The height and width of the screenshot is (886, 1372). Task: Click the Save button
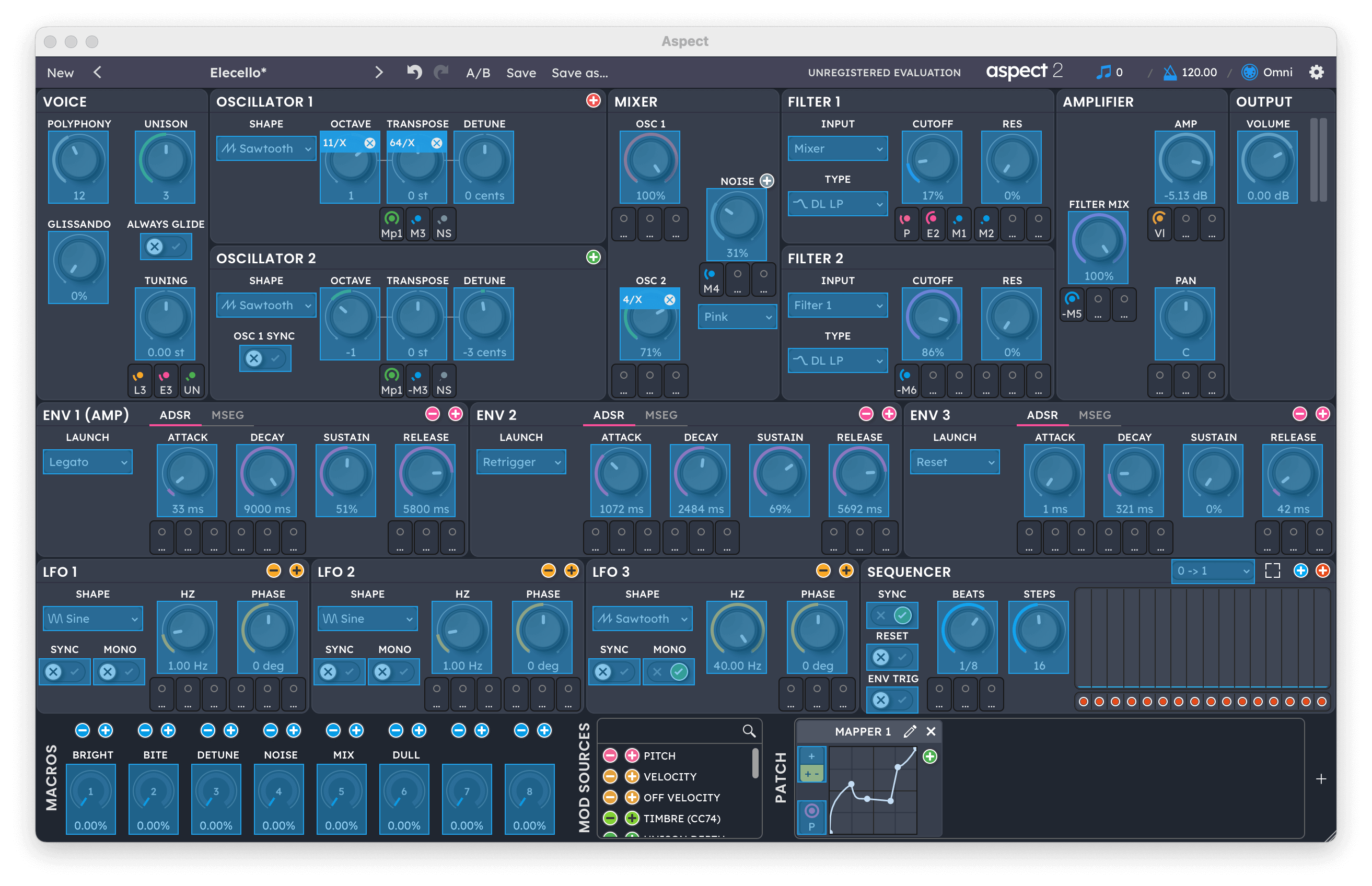(521, 73)
